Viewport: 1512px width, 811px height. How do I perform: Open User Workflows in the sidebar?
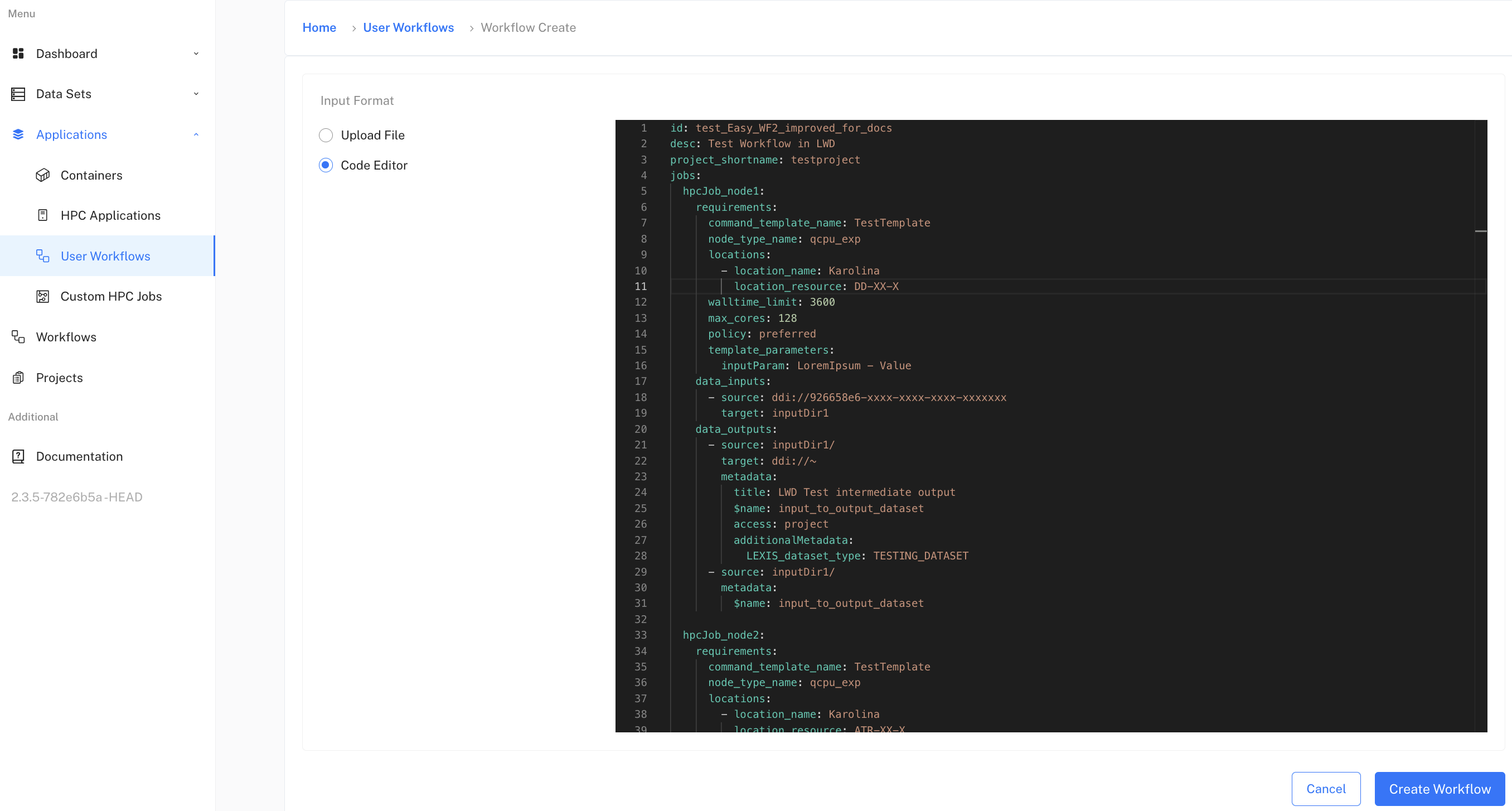coord(106,256)
